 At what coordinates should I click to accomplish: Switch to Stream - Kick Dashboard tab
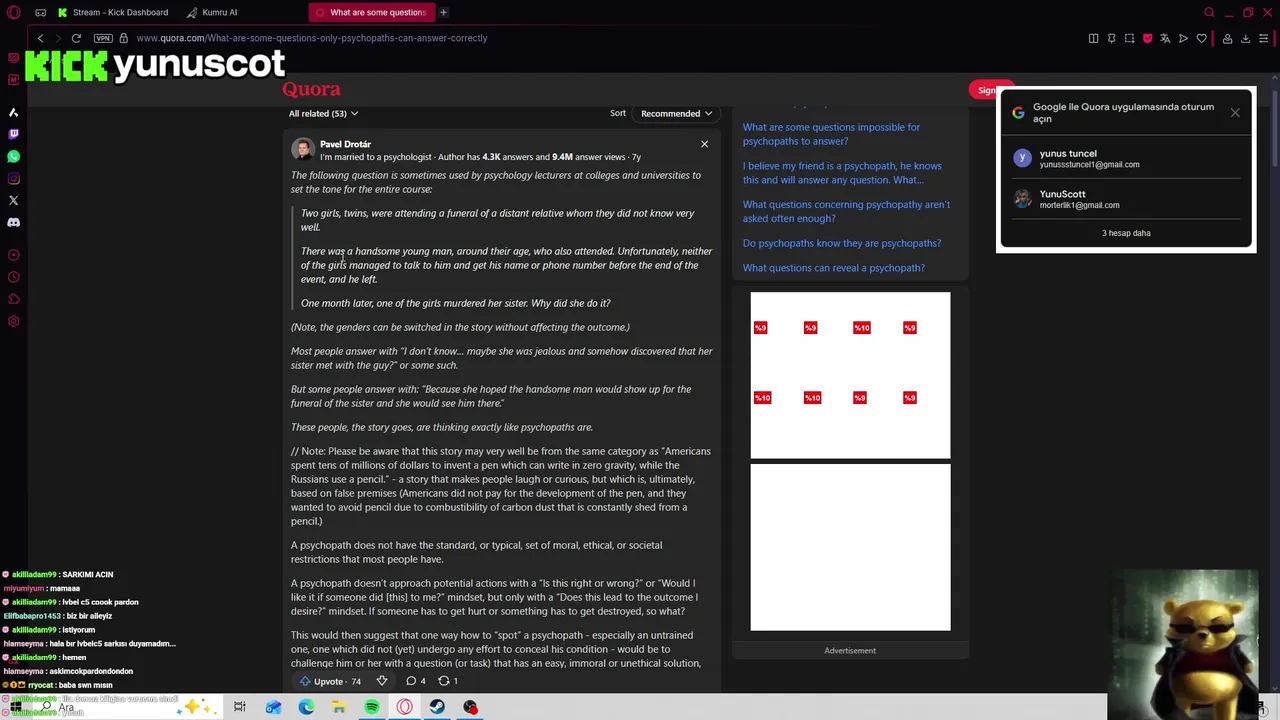[x=113, y=12]
